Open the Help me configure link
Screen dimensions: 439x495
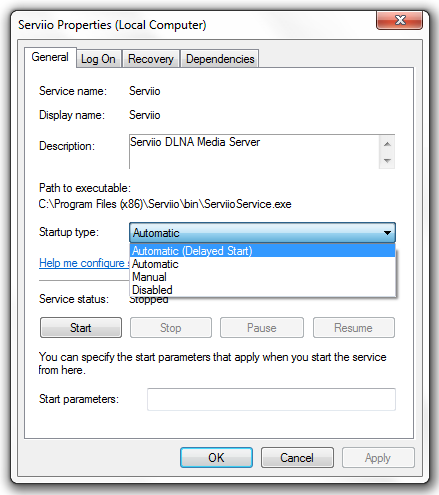tap(84, 263)
